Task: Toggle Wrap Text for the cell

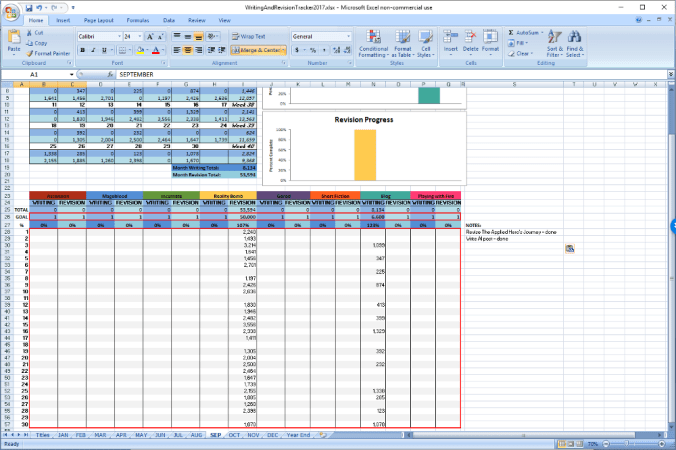Action: [250, 36]
